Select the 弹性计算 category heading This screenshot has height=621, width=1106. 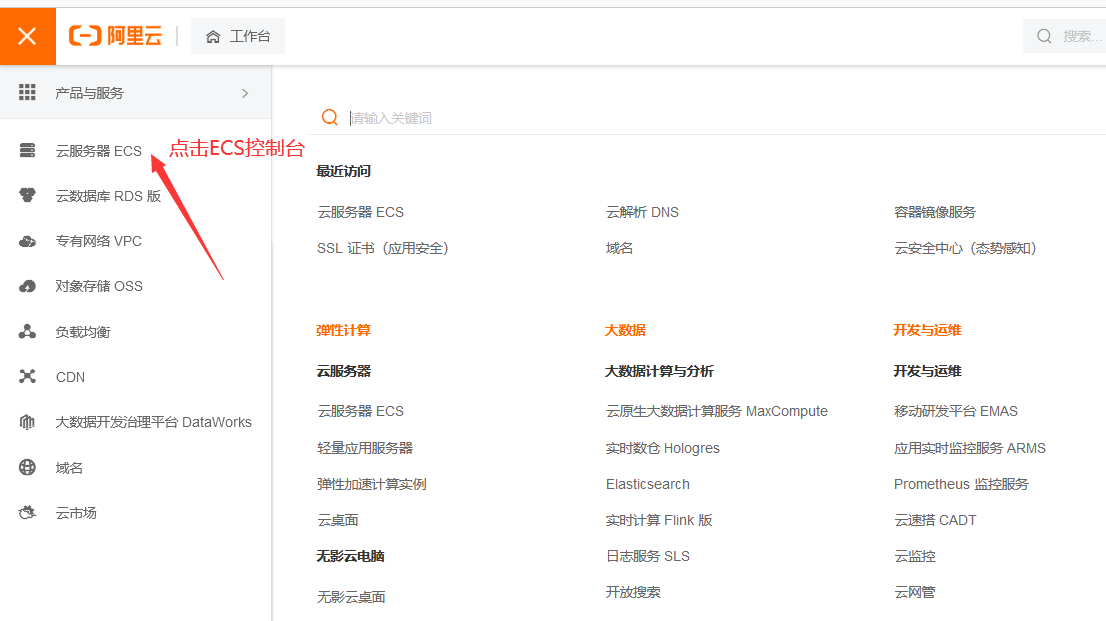click(x=344, y=330)
